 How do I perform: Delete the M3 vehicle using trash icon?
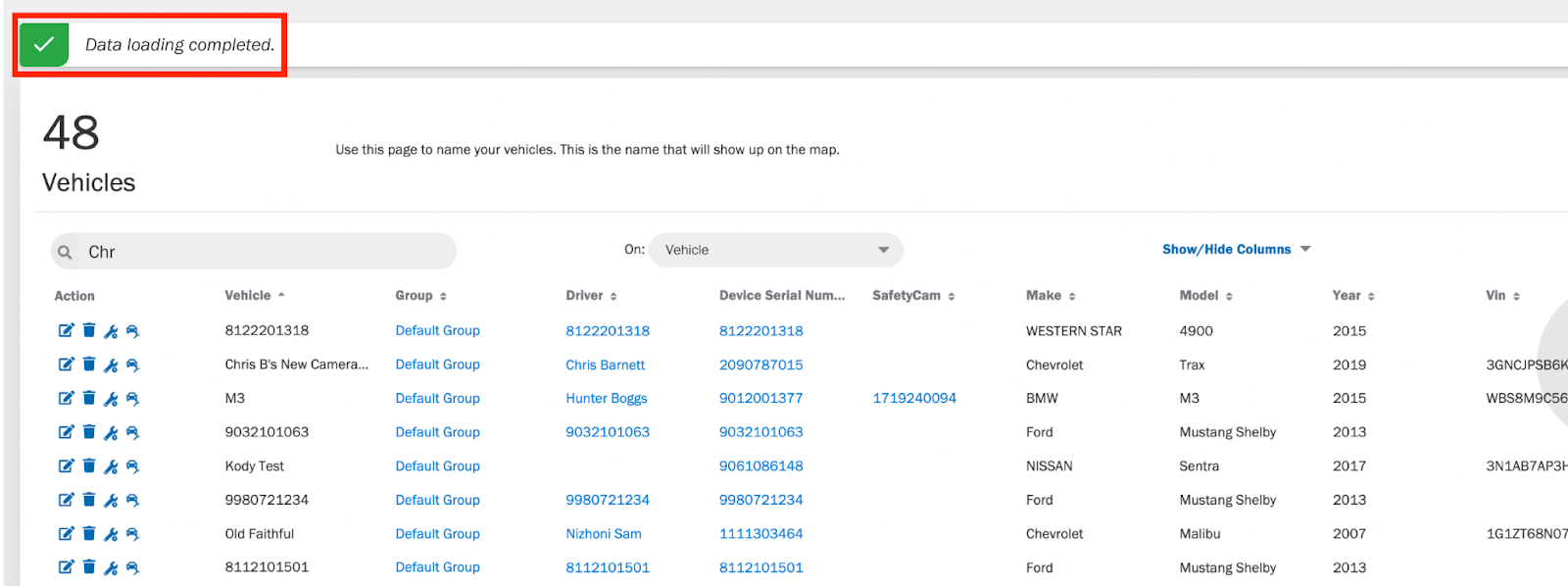point(89,398)
